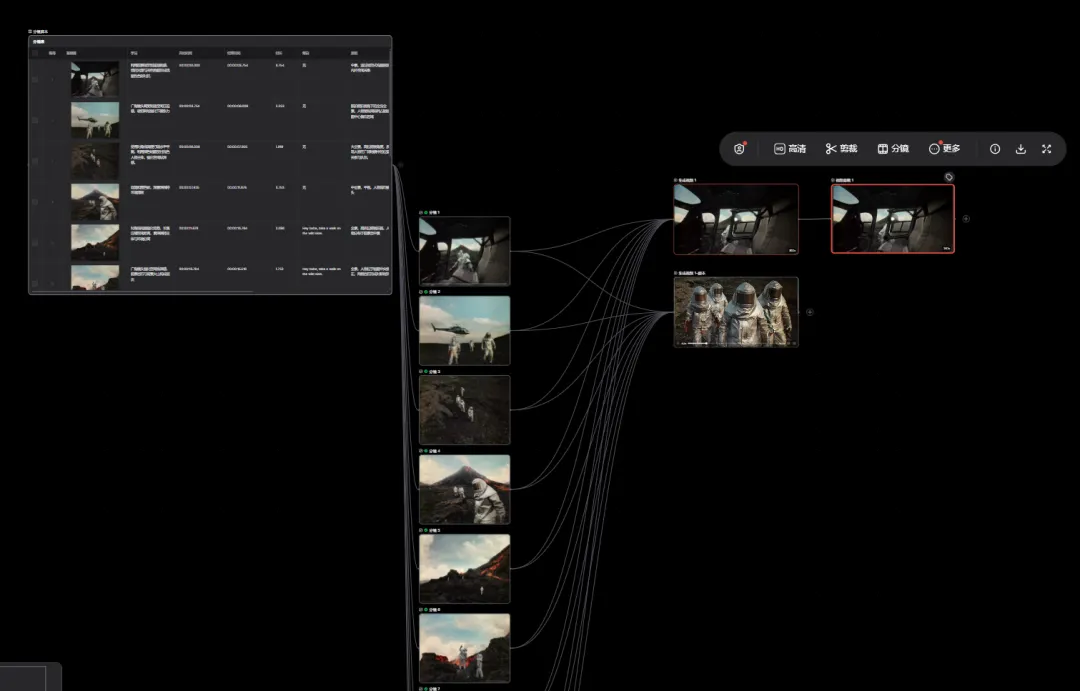Viewport: 1080px width, 691px height.
Task: Click the 分镜 4 node title label
Action: click(x=434, y=451)
